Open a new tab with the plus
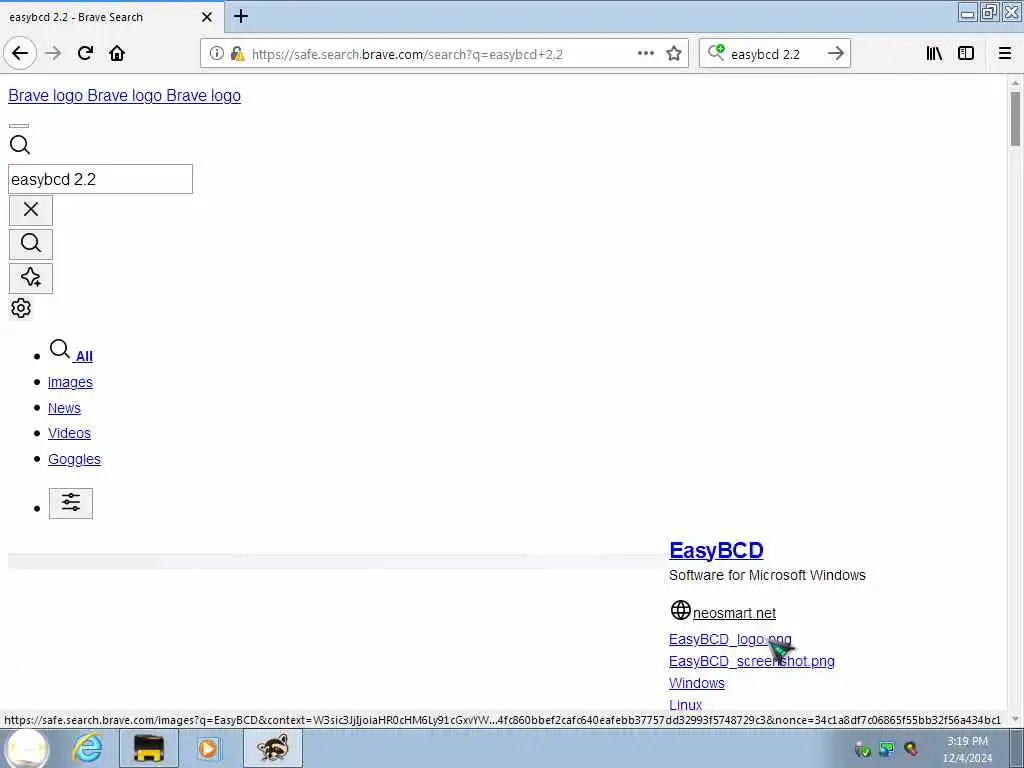Screen dimensions: 1024x768 [x=241, y=16]
